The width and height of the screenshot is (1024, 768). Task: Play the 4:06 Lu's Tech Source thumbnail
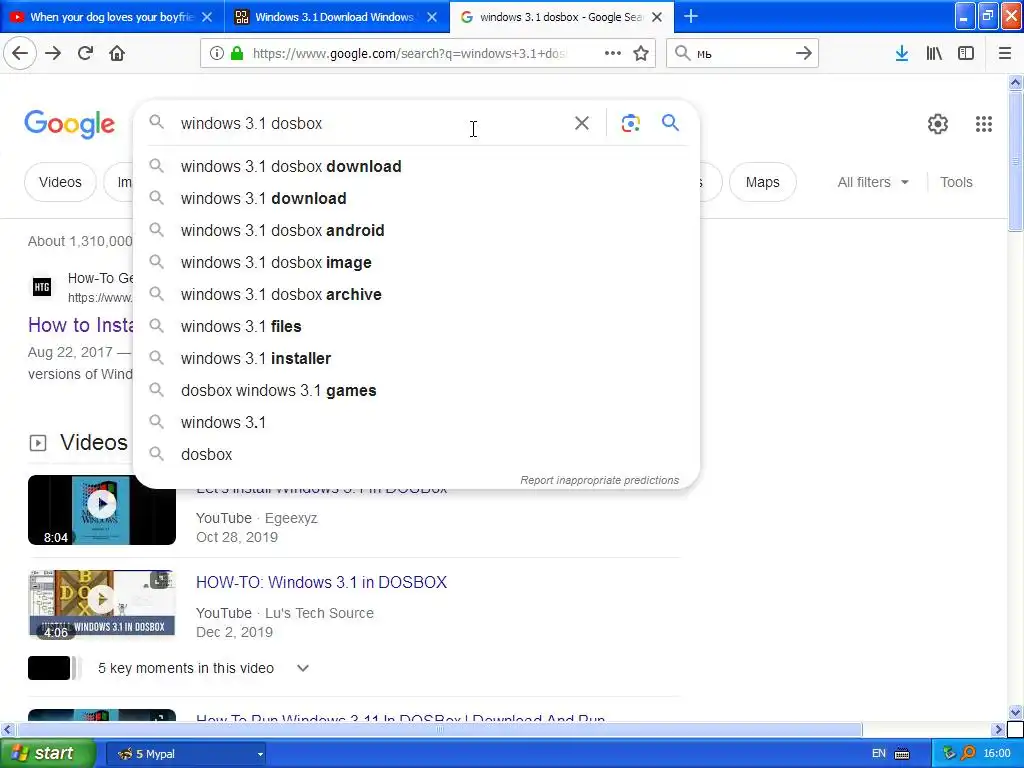pos(102,604)
